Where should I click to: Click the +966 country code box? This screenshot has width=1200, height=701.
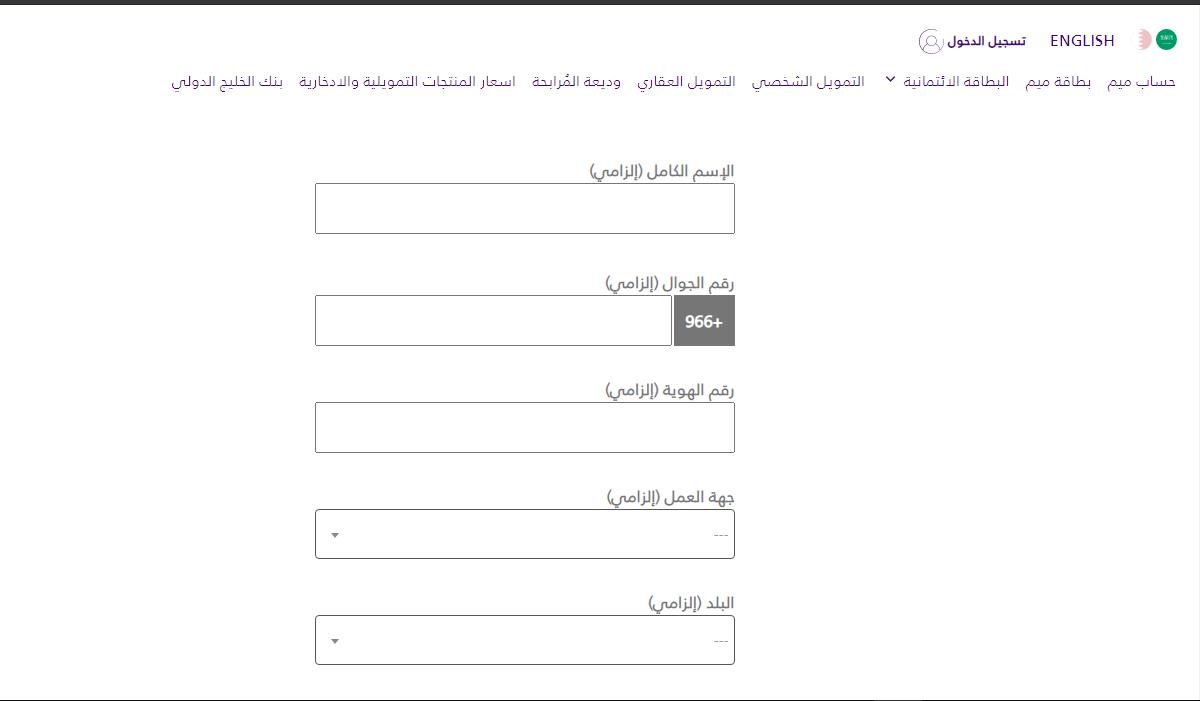pyautogui.click(x=704, y=321)
